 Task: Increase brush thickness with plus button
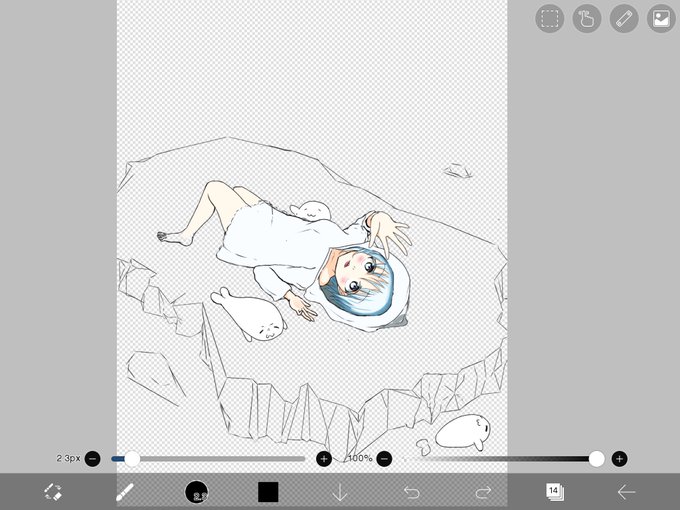pyautogui.click(x=324, y=458)
